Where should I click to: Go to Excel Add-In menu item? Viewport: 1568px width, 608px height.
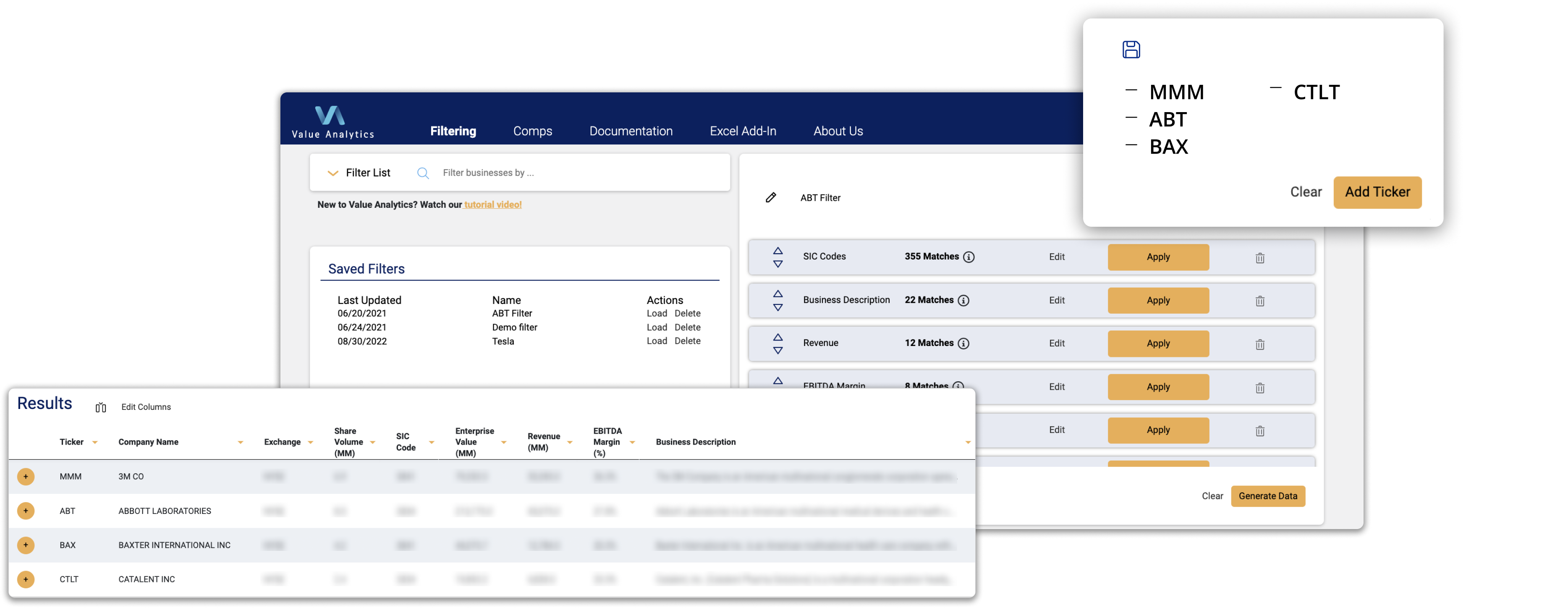click(x=743, y=131)
